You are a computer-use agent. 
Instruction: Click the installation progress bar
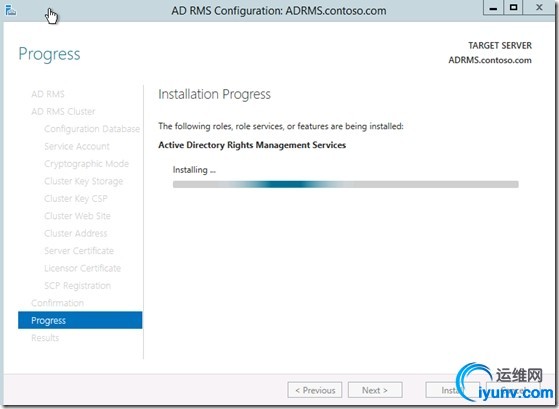point(345,184)
